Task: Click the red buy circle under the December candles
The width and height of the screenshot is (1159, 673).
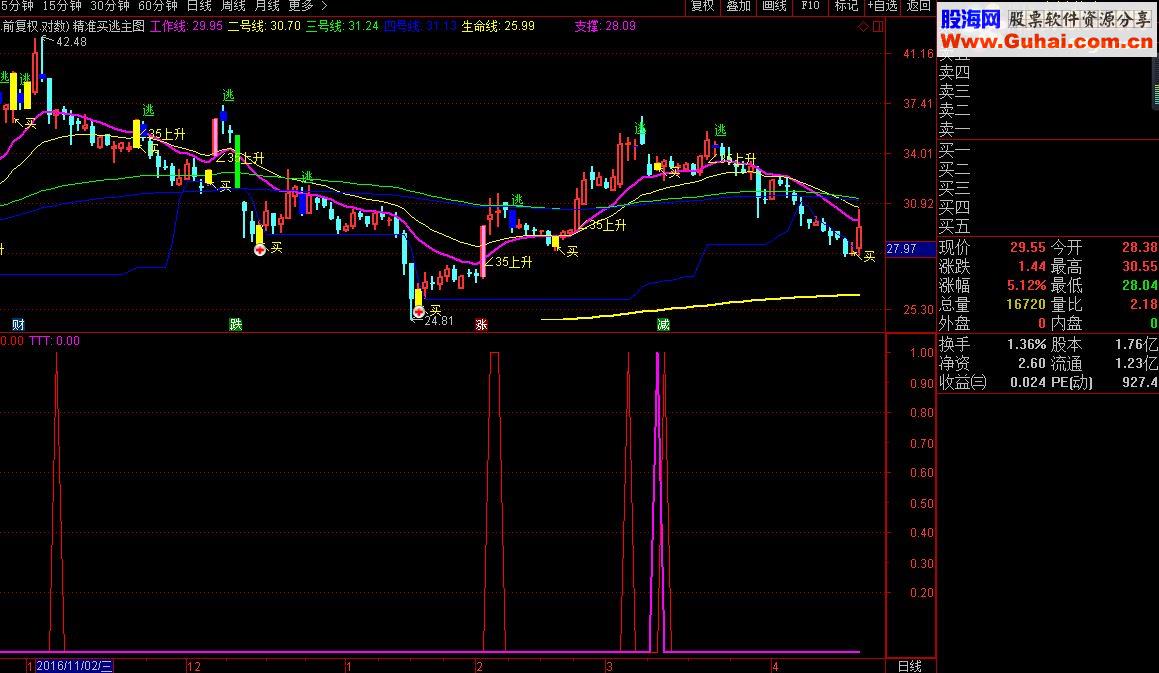Action: [x=260, y=250]
